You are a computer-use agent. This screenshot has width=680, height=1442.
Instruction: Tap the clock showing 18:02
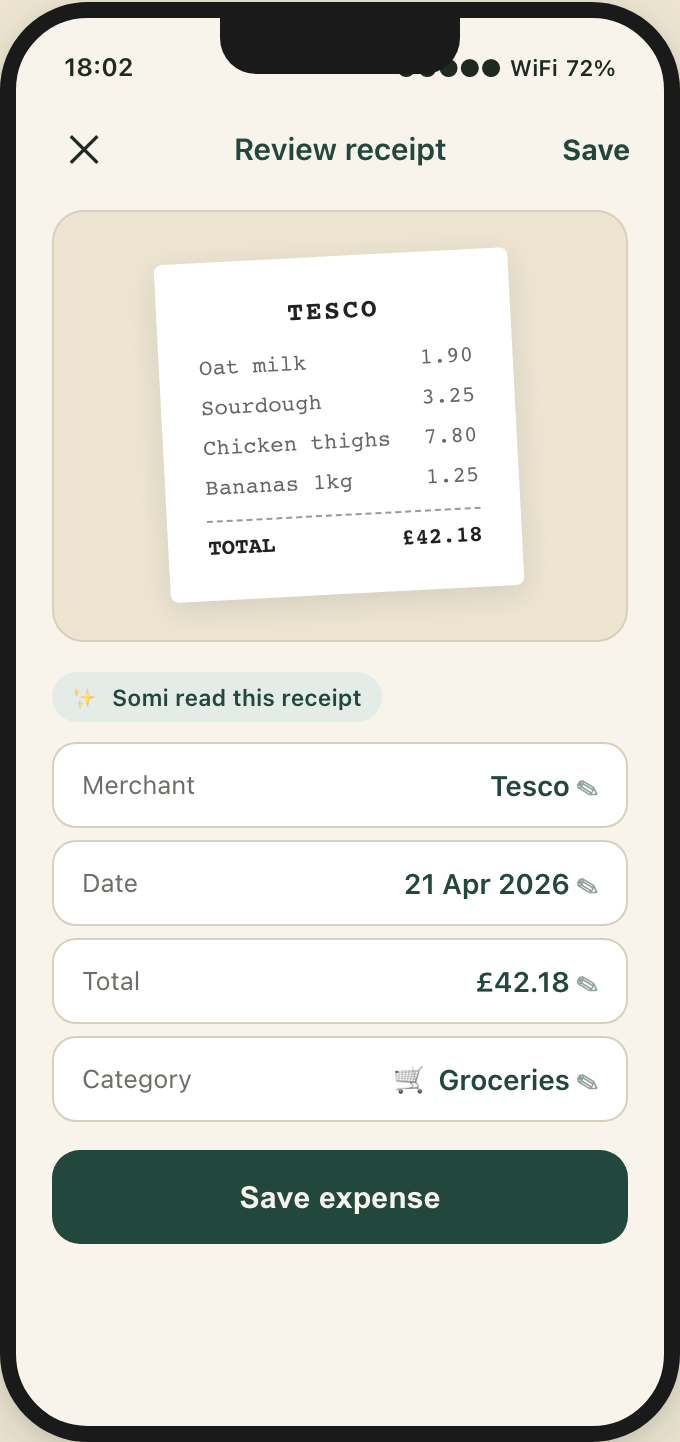[x=98, y=68]
